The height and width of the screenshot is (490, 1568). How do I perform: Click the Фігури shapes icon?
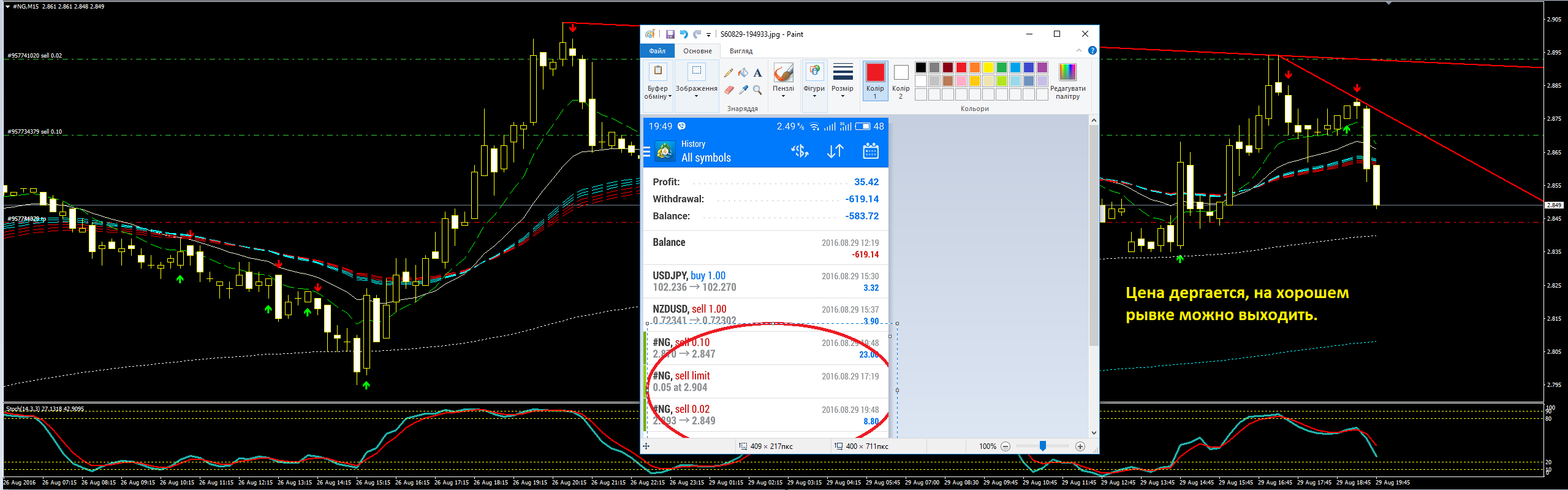point(814,71)
